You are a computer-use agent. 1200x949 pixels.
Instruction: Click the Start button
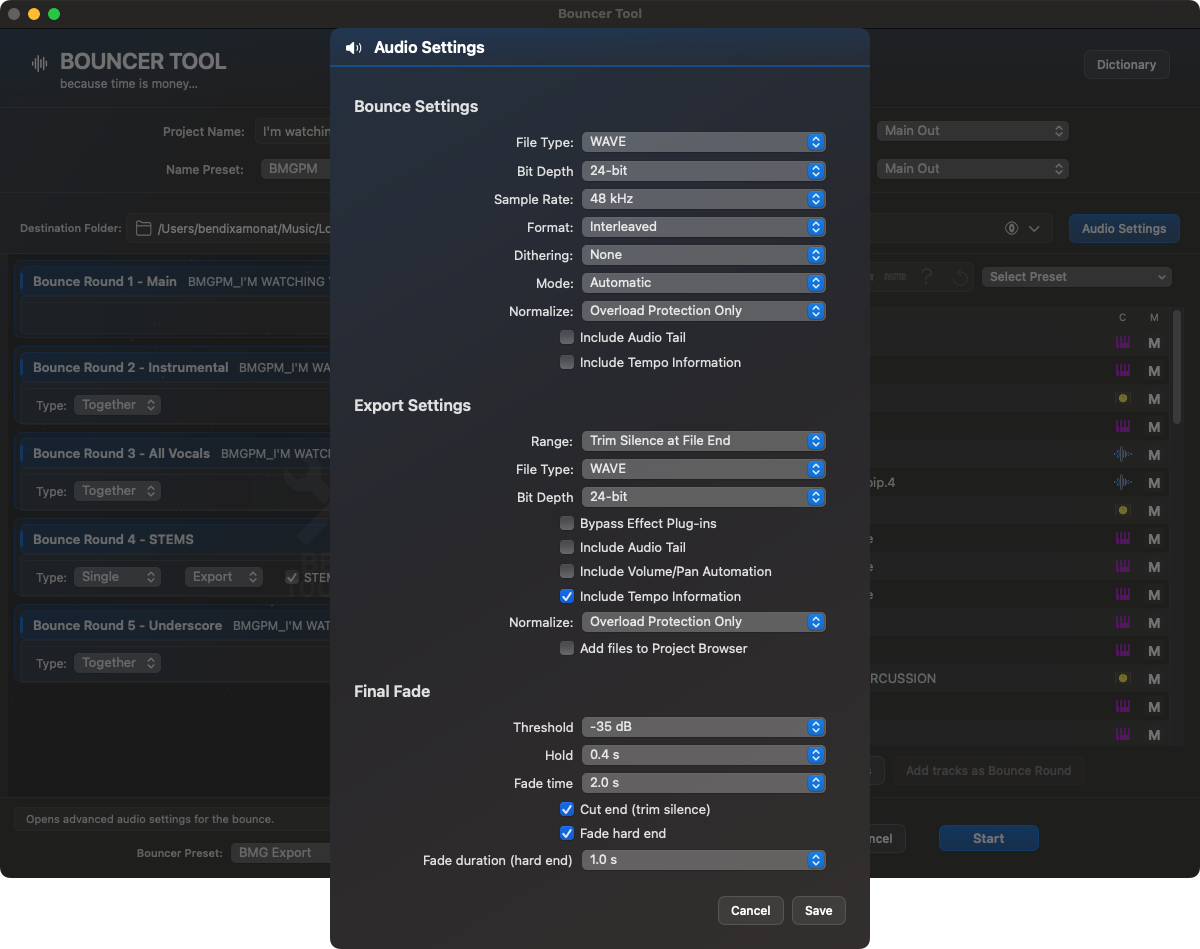[x=989, y=839]
